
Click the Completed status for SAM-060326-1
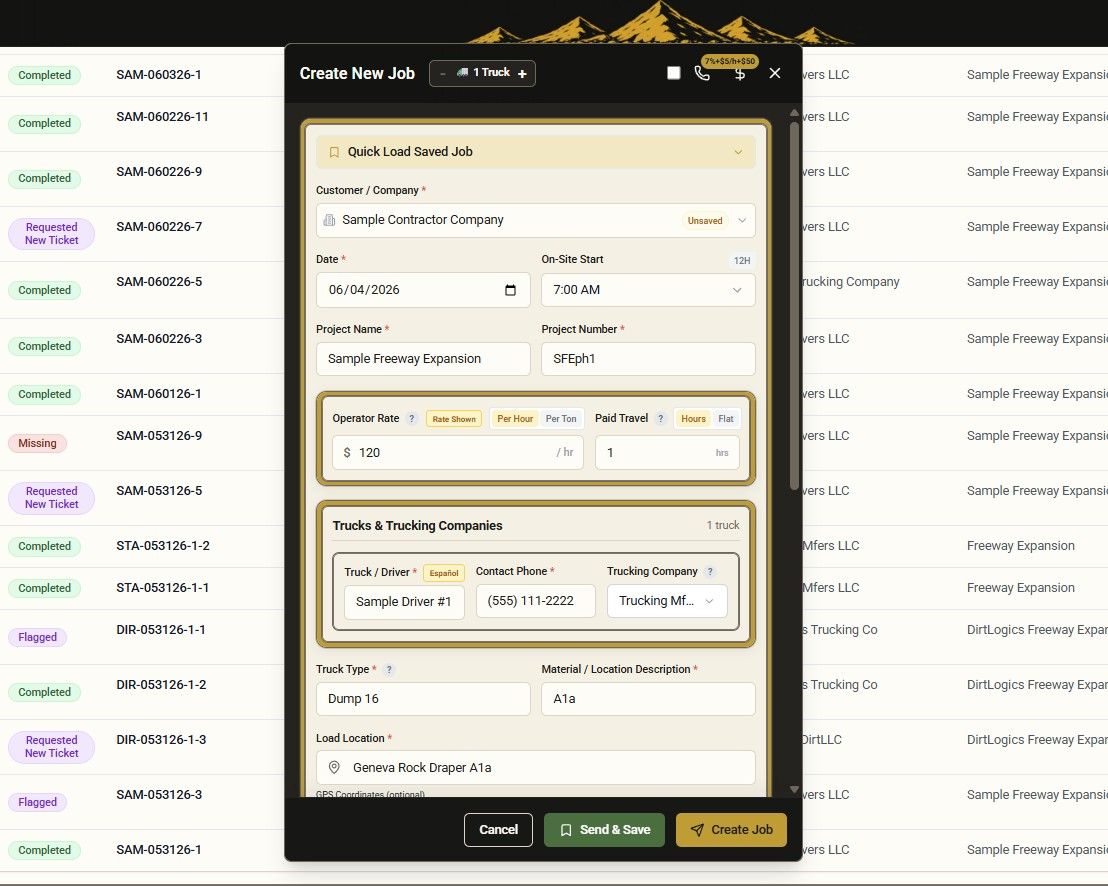pos(45,76)
